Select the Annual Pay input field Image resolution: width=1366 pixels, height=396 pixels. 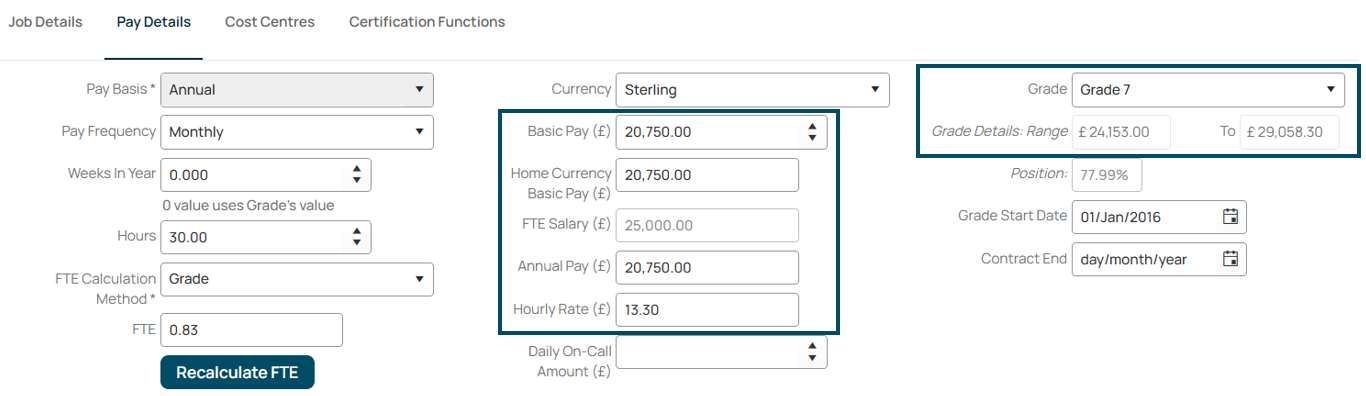tap(707, 267)
